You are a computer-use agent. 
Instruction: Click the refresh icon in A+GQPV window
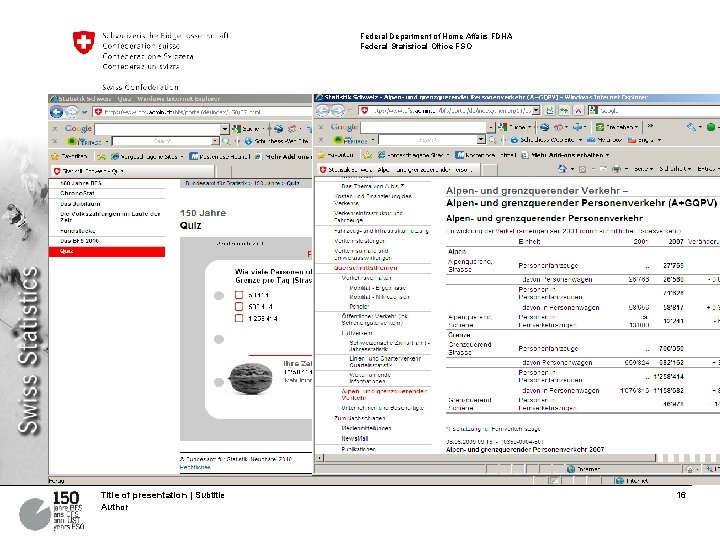pos(564,110)
